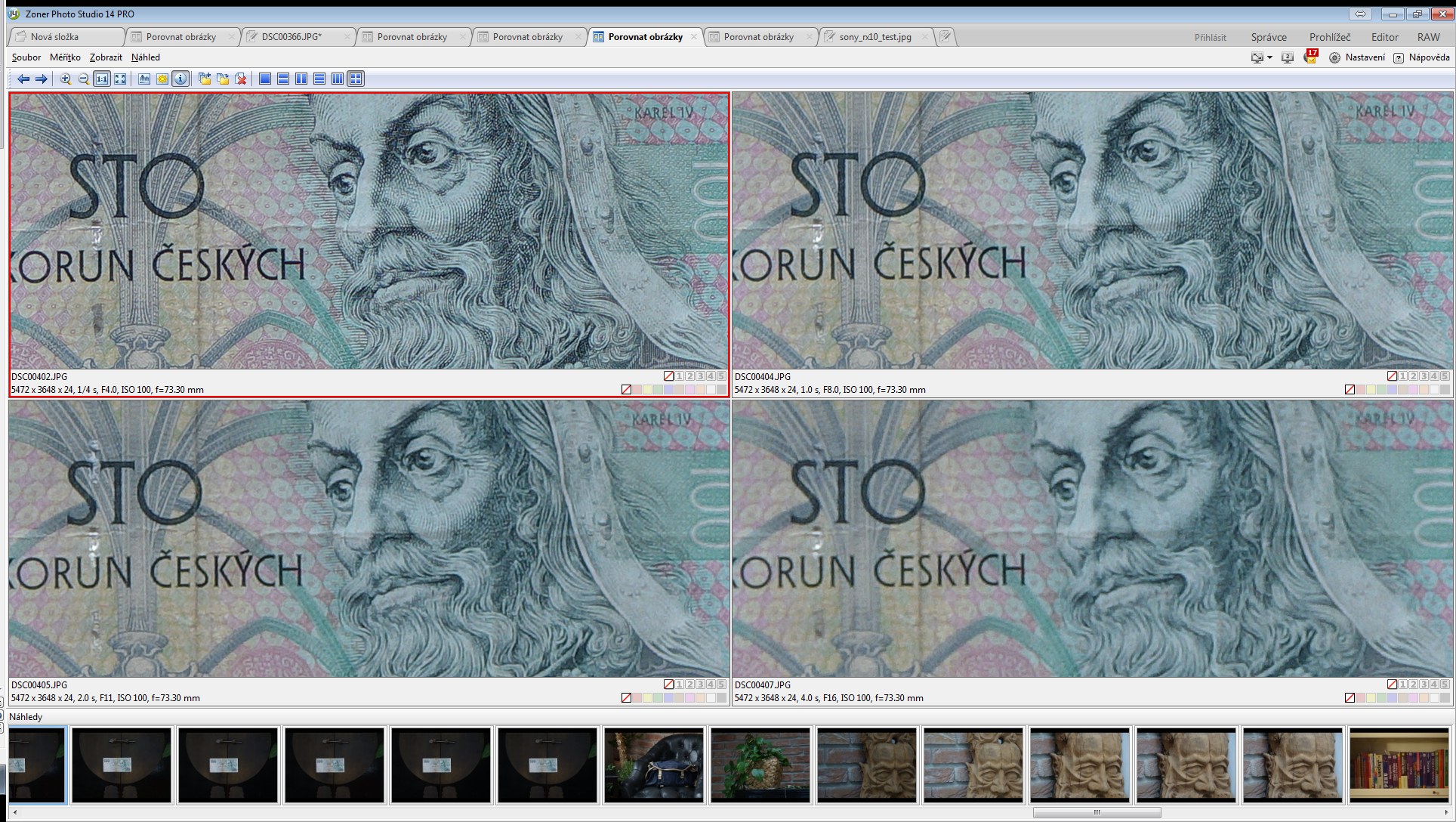Viewport: 1456px width, 822px height.
Task: Select the DSC00405.JPG comparison image
Action: (x=369, y=539)
